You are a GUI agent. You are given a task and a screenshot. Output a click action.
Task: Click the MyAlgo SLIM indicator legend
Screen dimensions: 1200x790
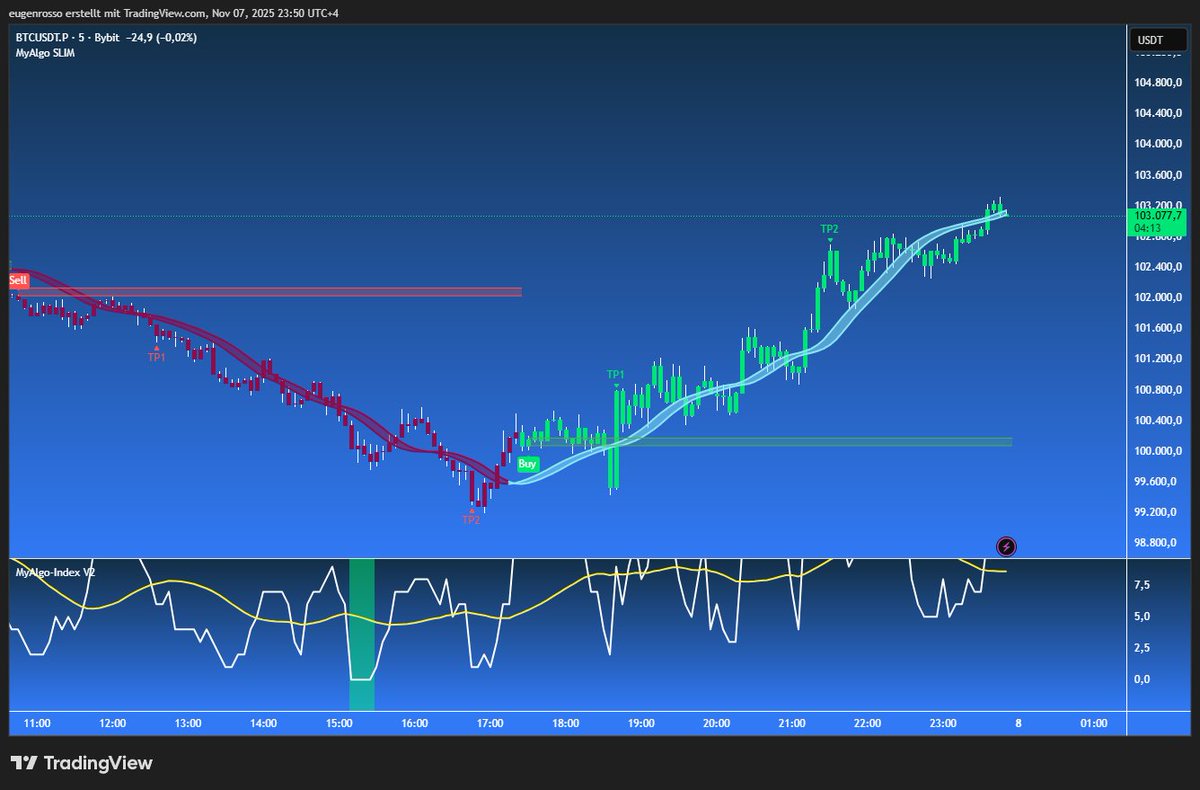click(x=45, y=52)
